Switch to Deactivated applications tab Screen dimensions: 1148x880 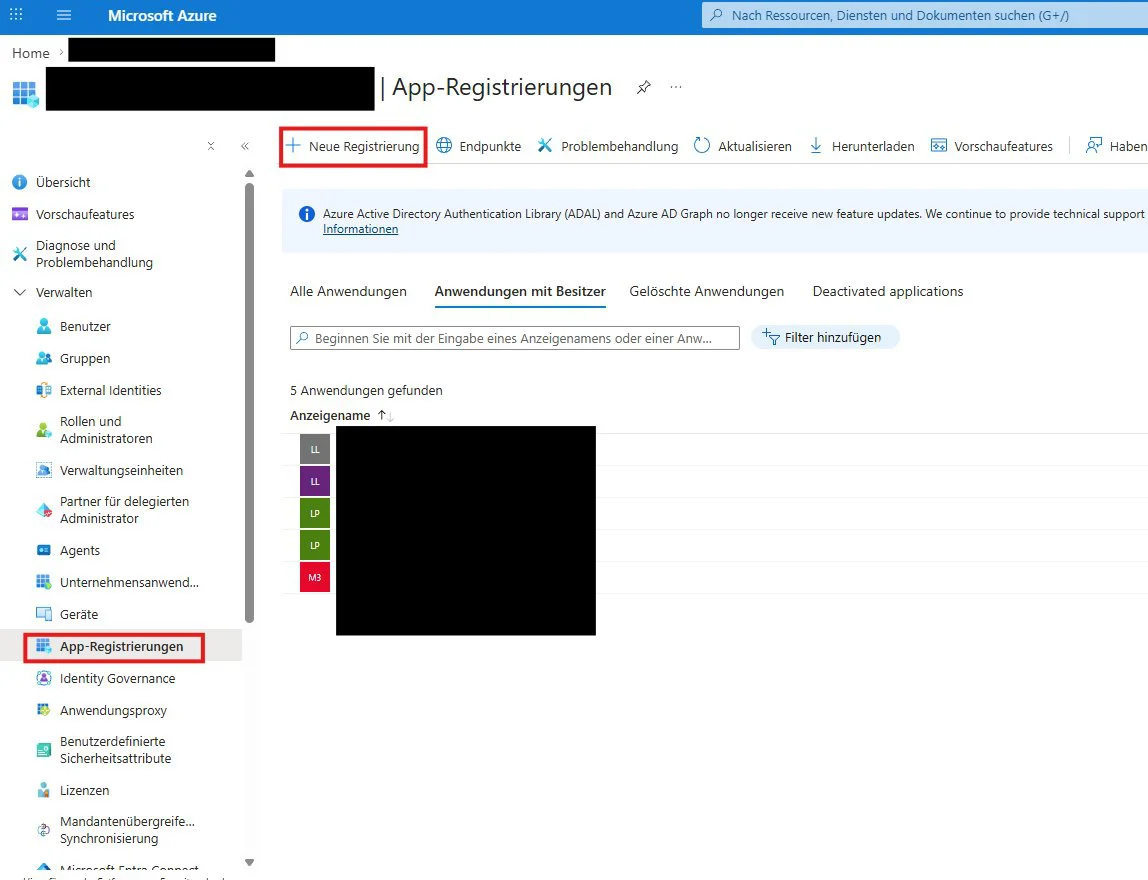pyautogui.click(x=888, y=291)
